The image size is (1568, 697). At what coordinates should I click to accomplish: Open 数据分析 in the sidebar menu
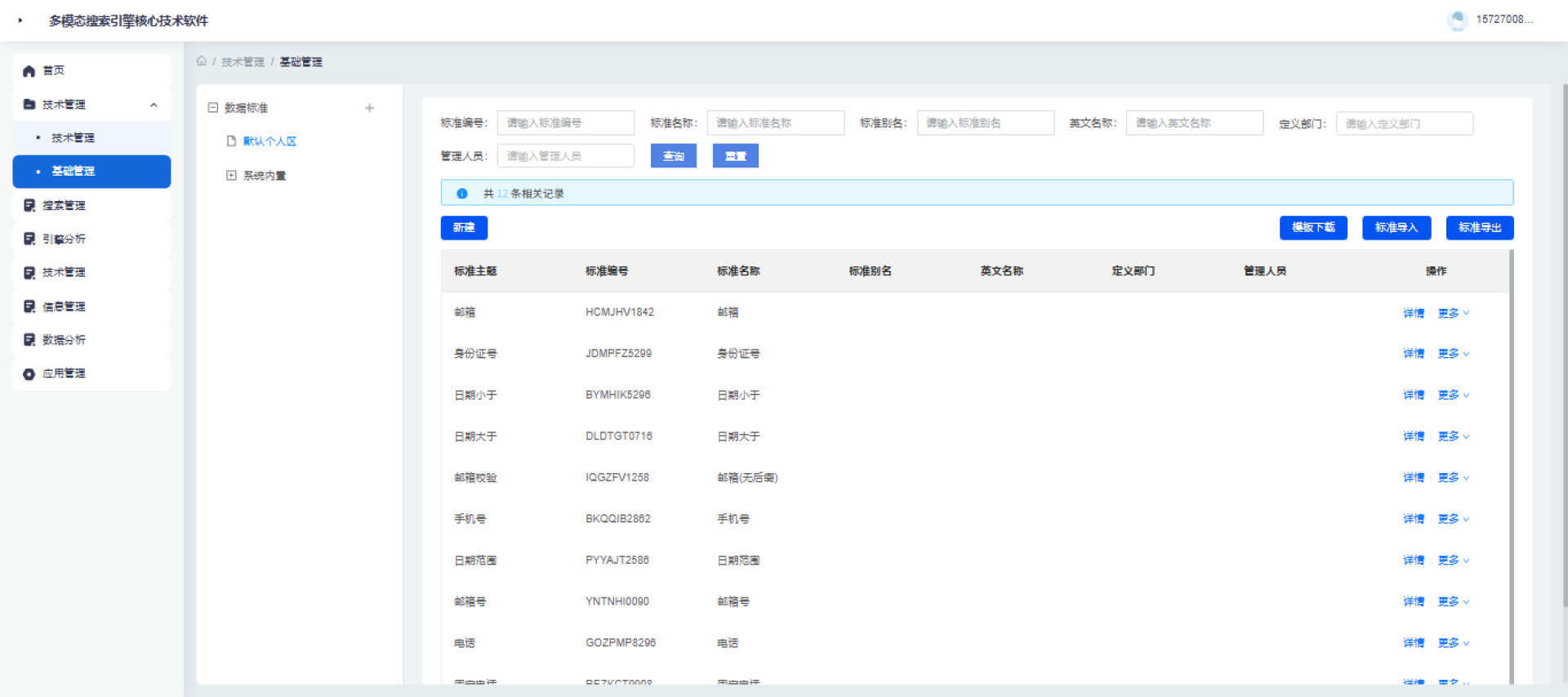pos(64,340)
